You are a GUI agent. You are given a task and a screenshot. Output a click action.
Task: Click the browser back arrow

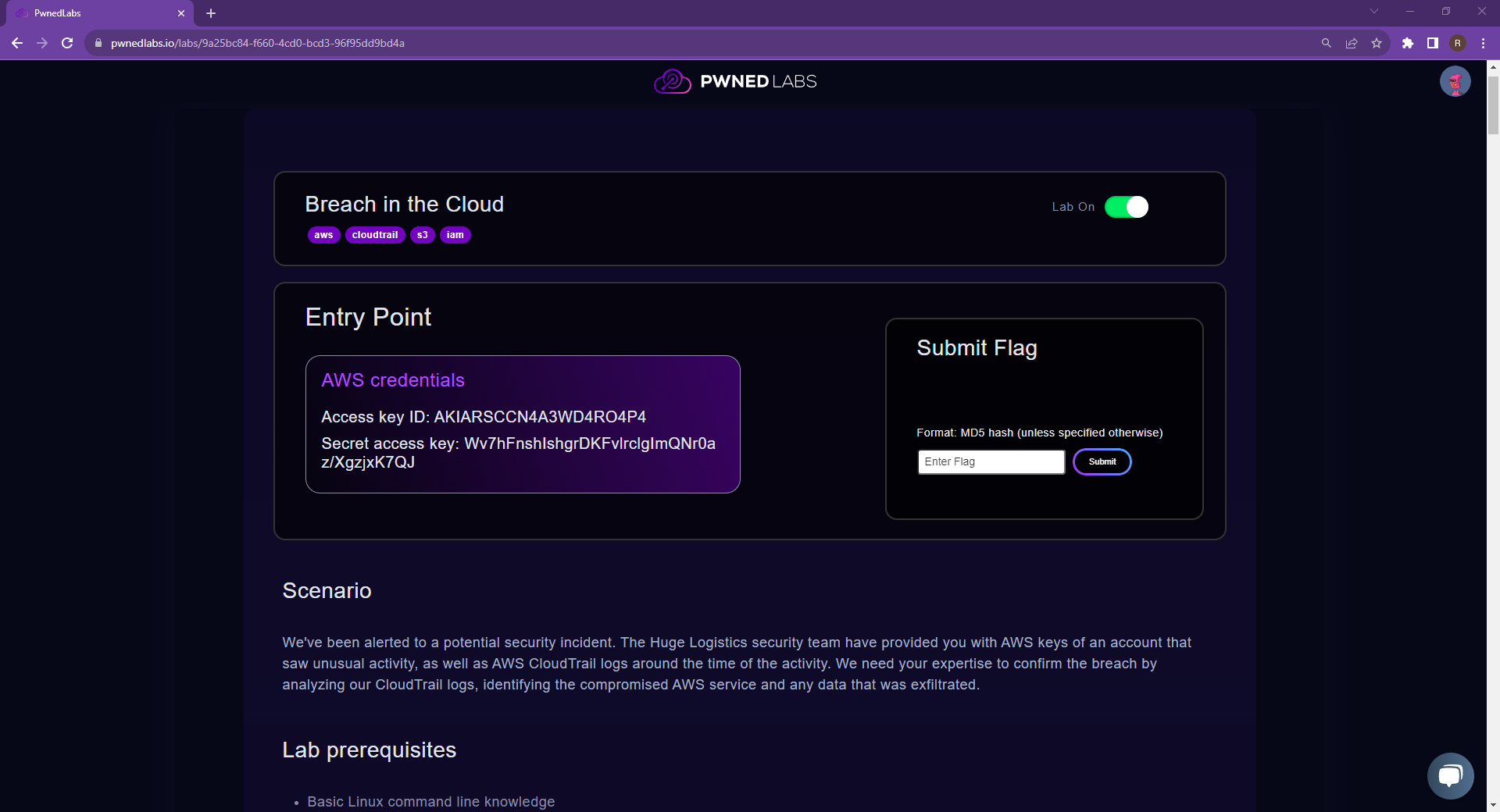coord(17,43)
